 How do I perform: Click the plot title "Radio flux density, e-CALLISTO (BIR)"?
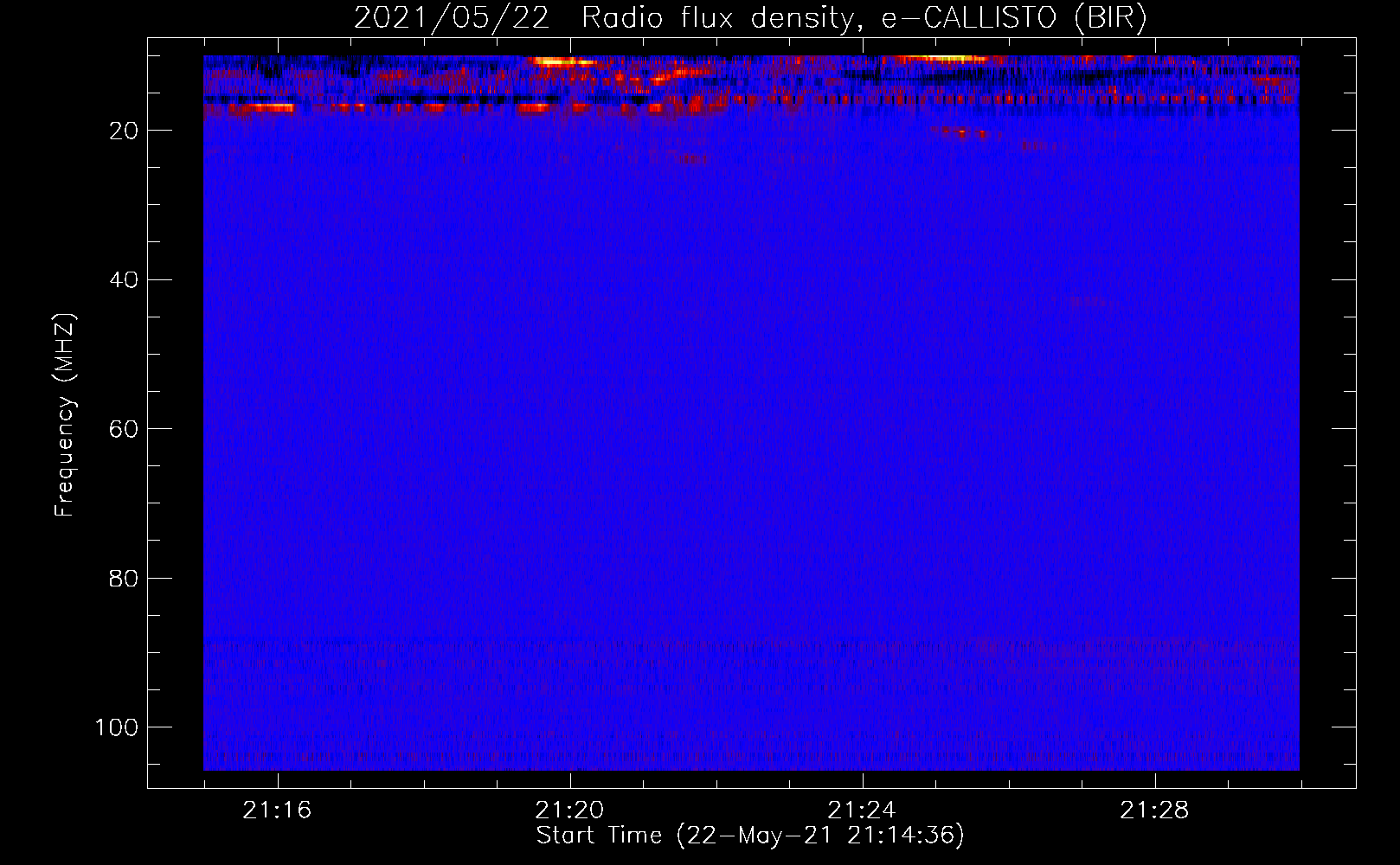pyautogui.click(x=864, y=18)
